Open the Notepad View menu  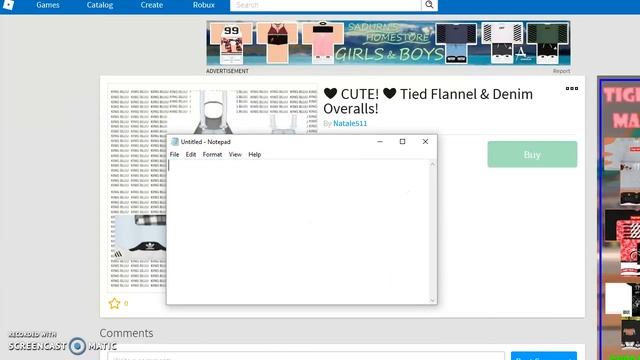235,155
